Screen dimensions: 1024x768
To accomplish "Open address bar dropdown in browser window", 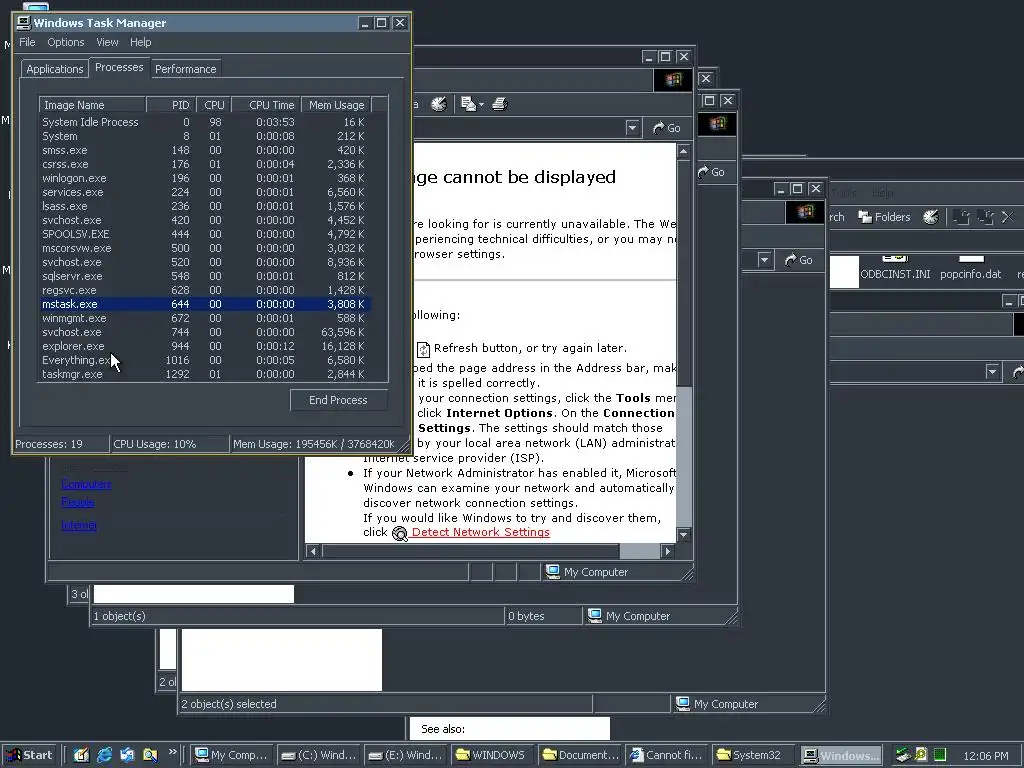I will [632, 128].
